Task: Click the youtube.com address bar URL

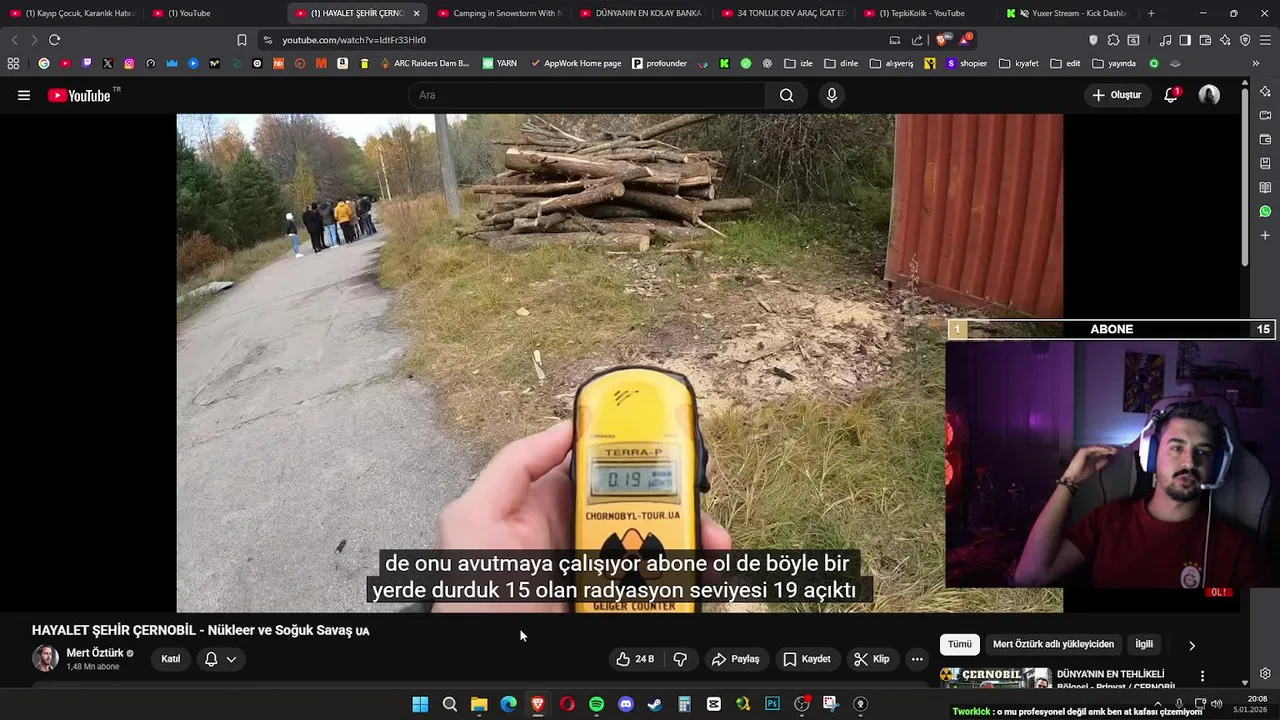Action: pyautogui.click(x=354, y=40)
